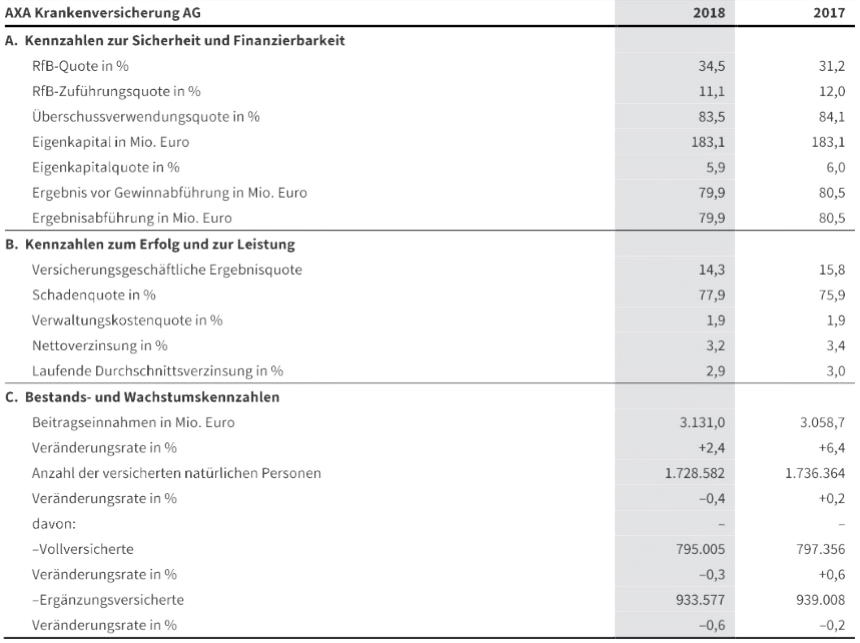Click the Überschussverwendungsquote in % label
Viewport: 860px width, 643px height.
(x=146, y=117)
